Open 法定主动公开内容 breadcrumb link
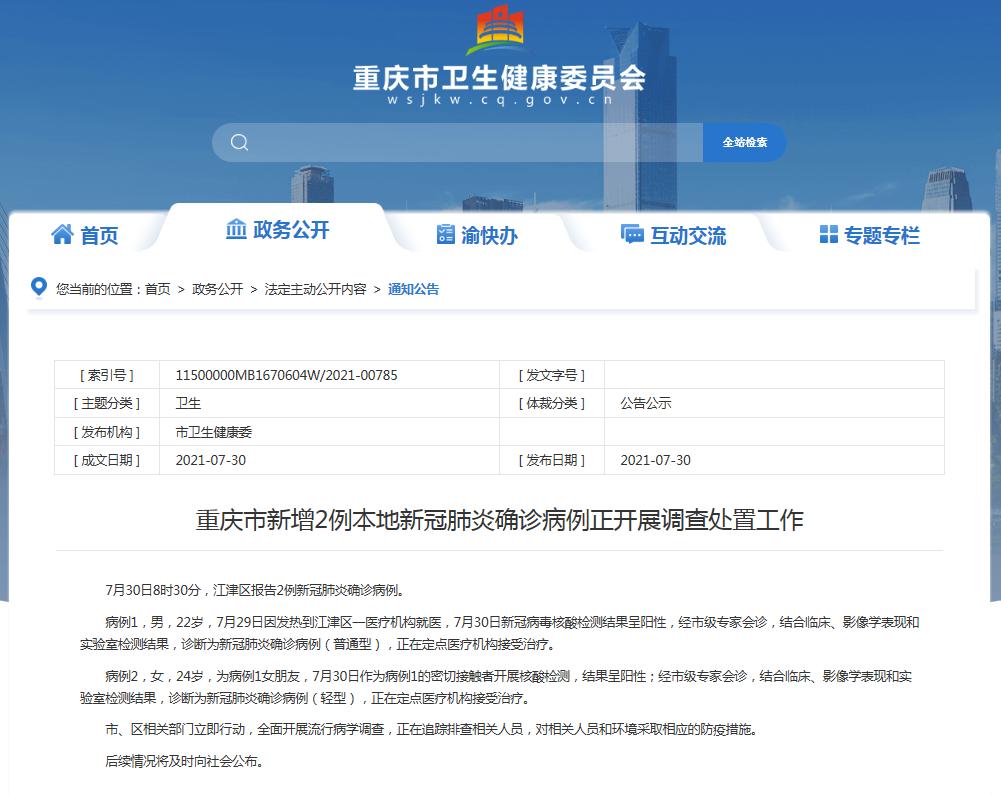The width and height of the screenshot is (1001, 795). coord(315,289)
